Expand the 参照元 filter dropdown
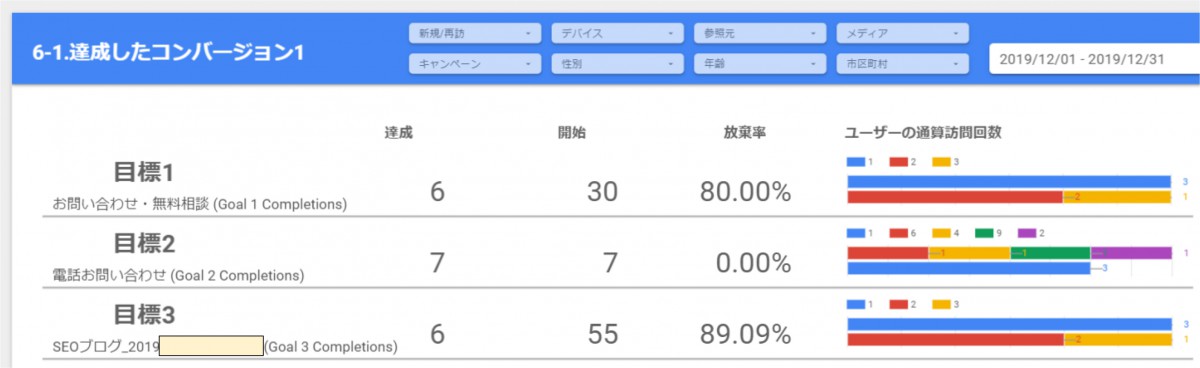Screen dimensions: 1200x368 point(760,33)
